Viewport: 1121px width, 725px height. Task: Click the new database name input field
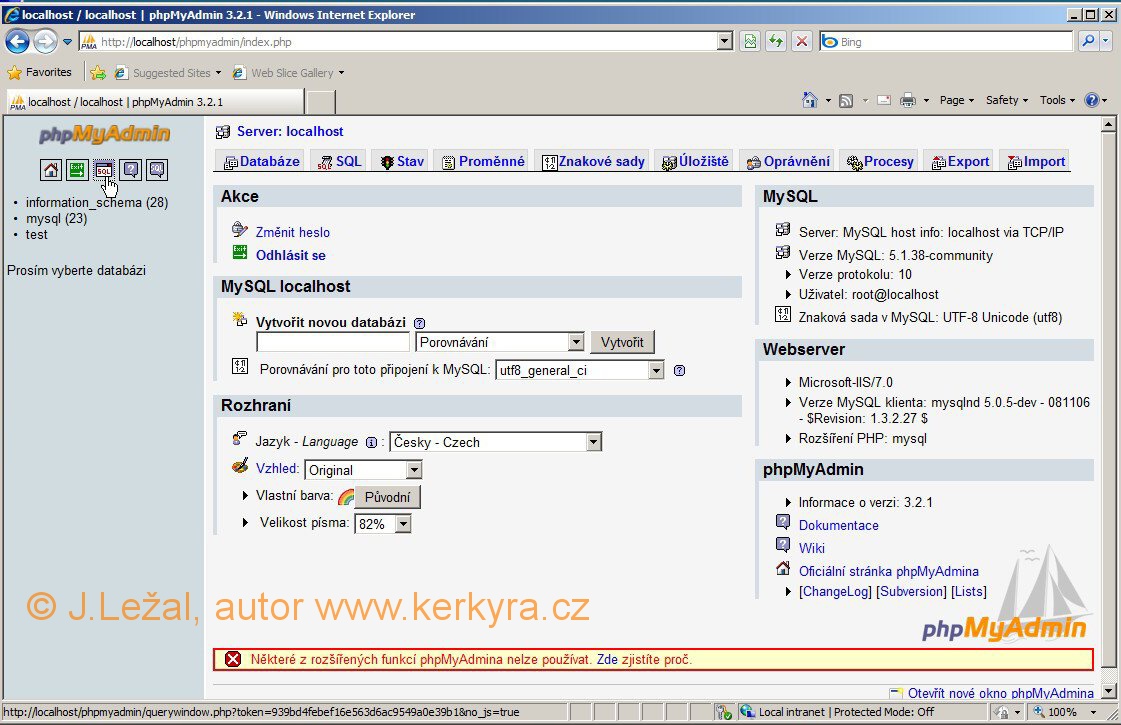point(333,342)
